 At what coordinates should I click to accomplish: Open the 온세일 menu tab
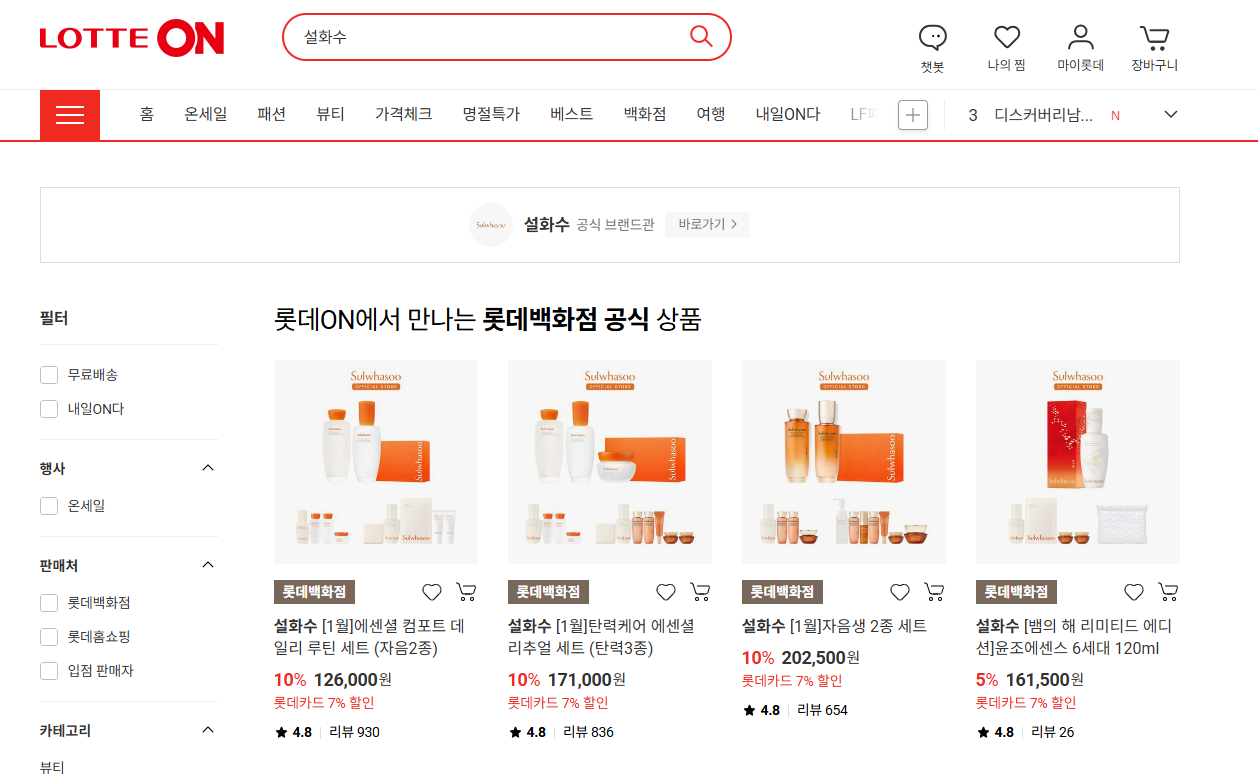205,114
